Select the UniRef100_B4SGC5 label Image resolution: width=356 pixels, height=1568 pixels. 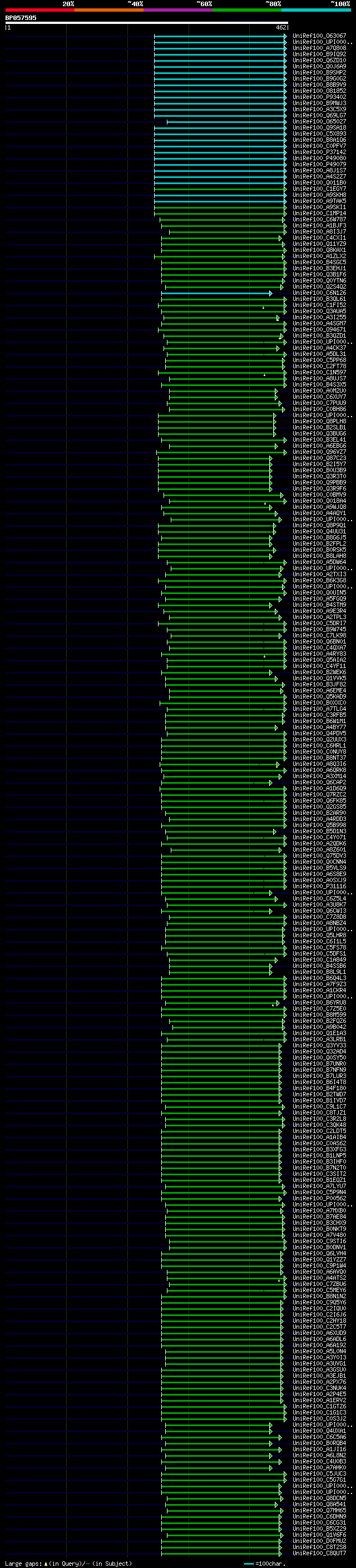point(319,263)
